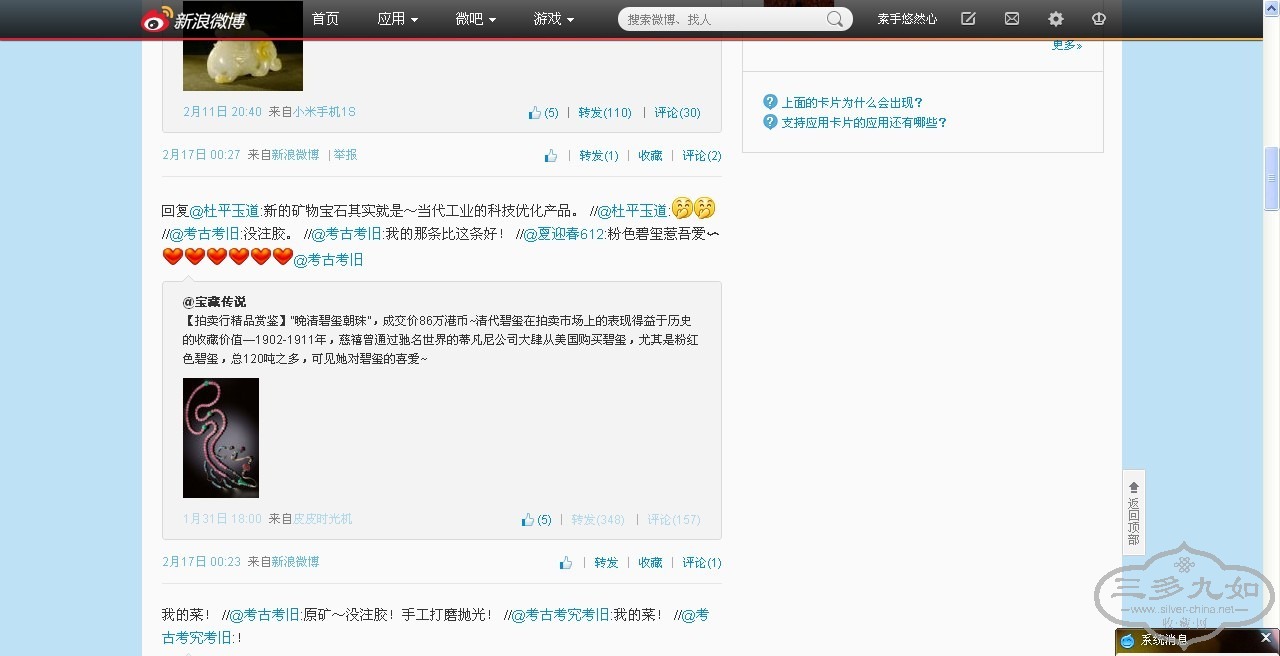Click the crown membership icon in header
The height and width of the screenshot is (656, 1280).
(x=1099, y=19)
